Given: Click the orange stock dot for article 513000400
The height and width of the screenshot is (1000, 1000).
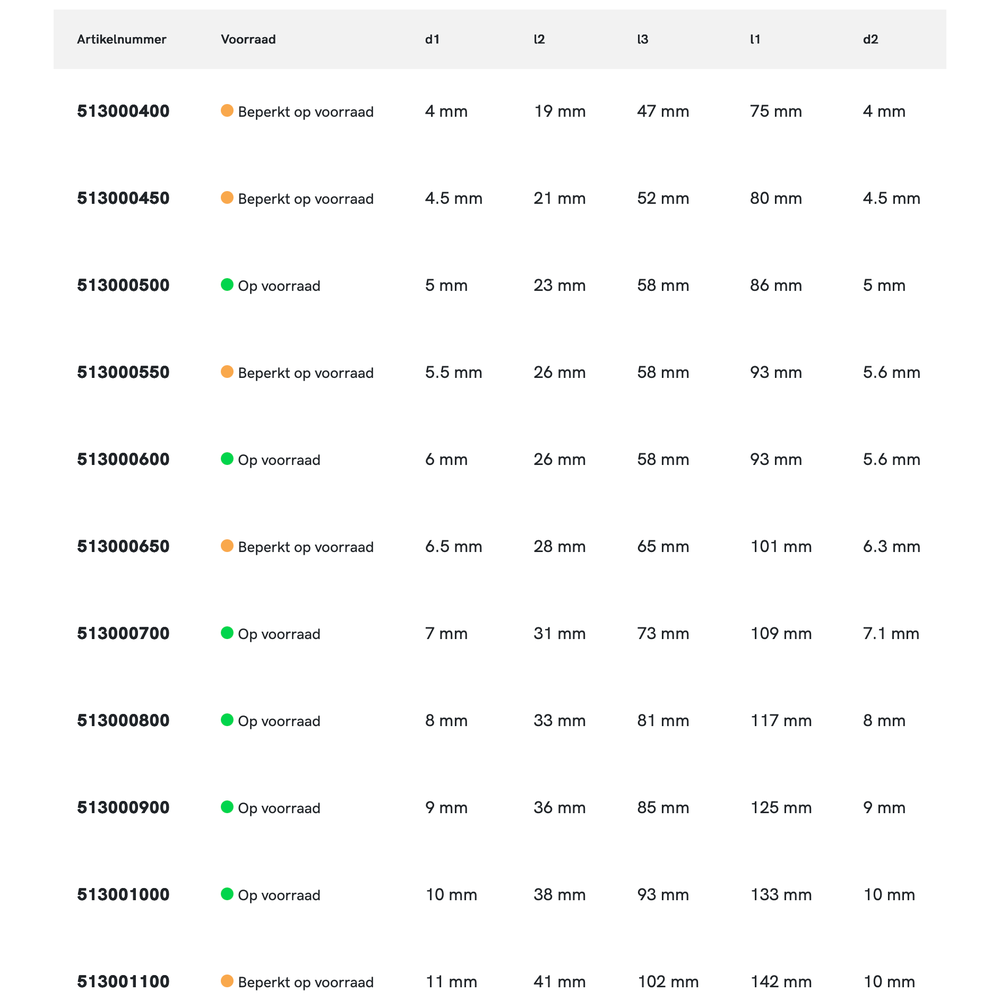Looking at the screenshot, I should click(227, 111).
